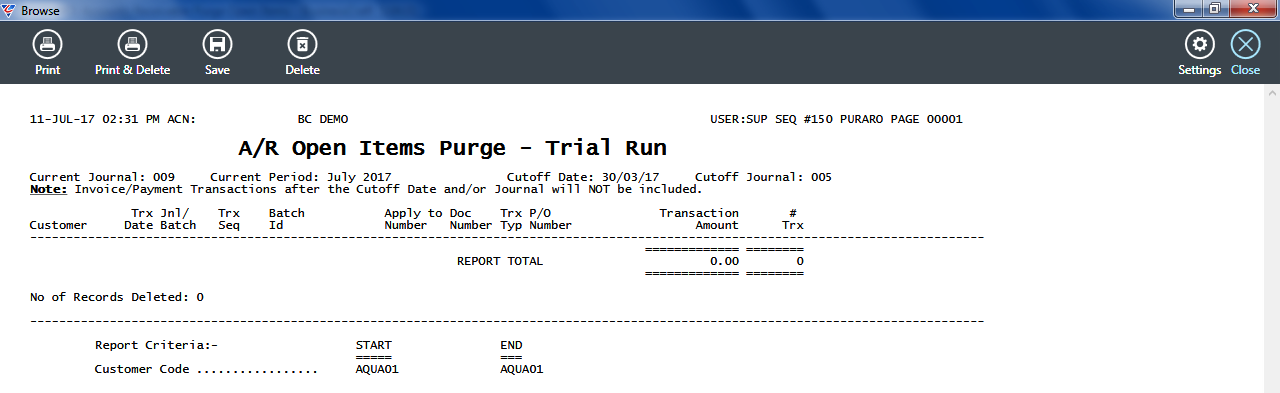
Task: Print the trial run report
Action: point(47,53)
